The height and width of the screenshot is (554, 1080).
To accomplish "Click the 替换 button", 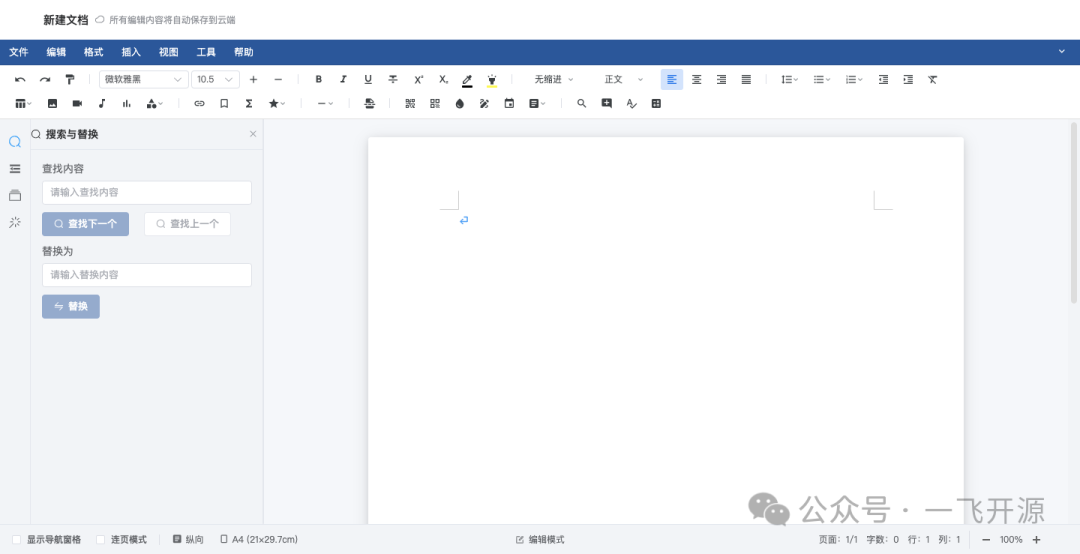I will click(x=71, y=307).
